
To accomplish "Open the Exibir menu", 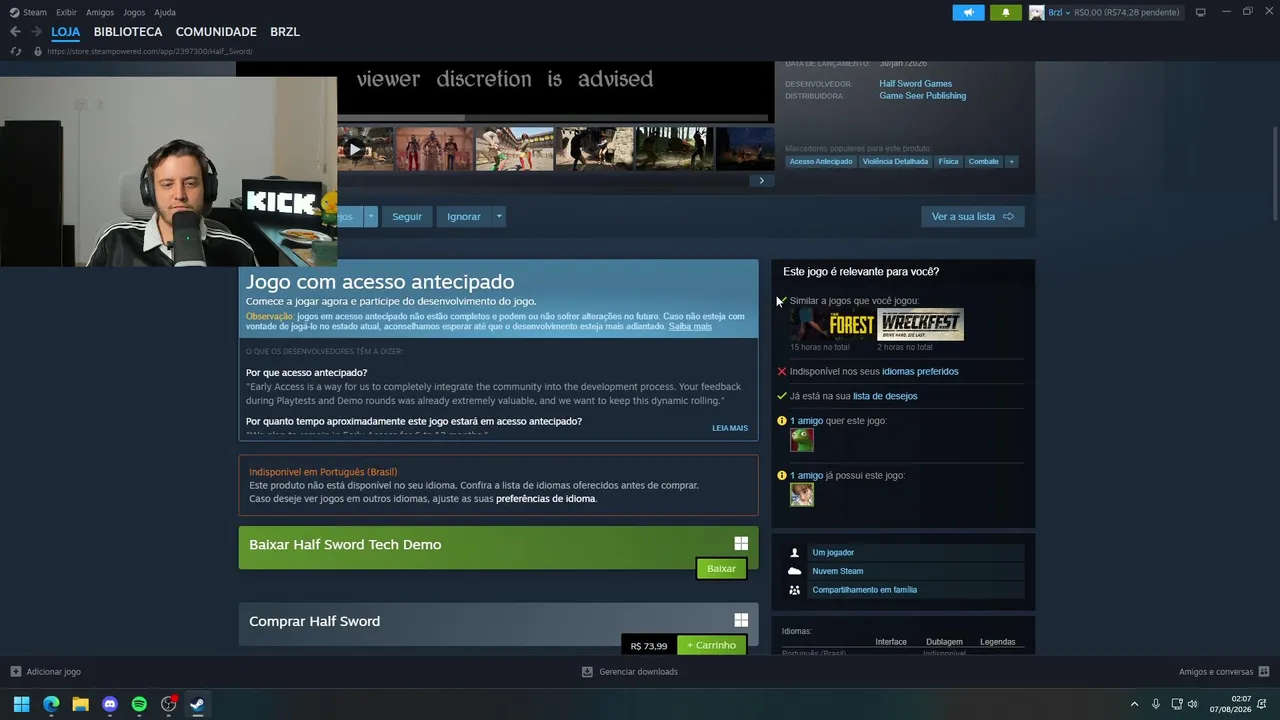I will point(66,12).
